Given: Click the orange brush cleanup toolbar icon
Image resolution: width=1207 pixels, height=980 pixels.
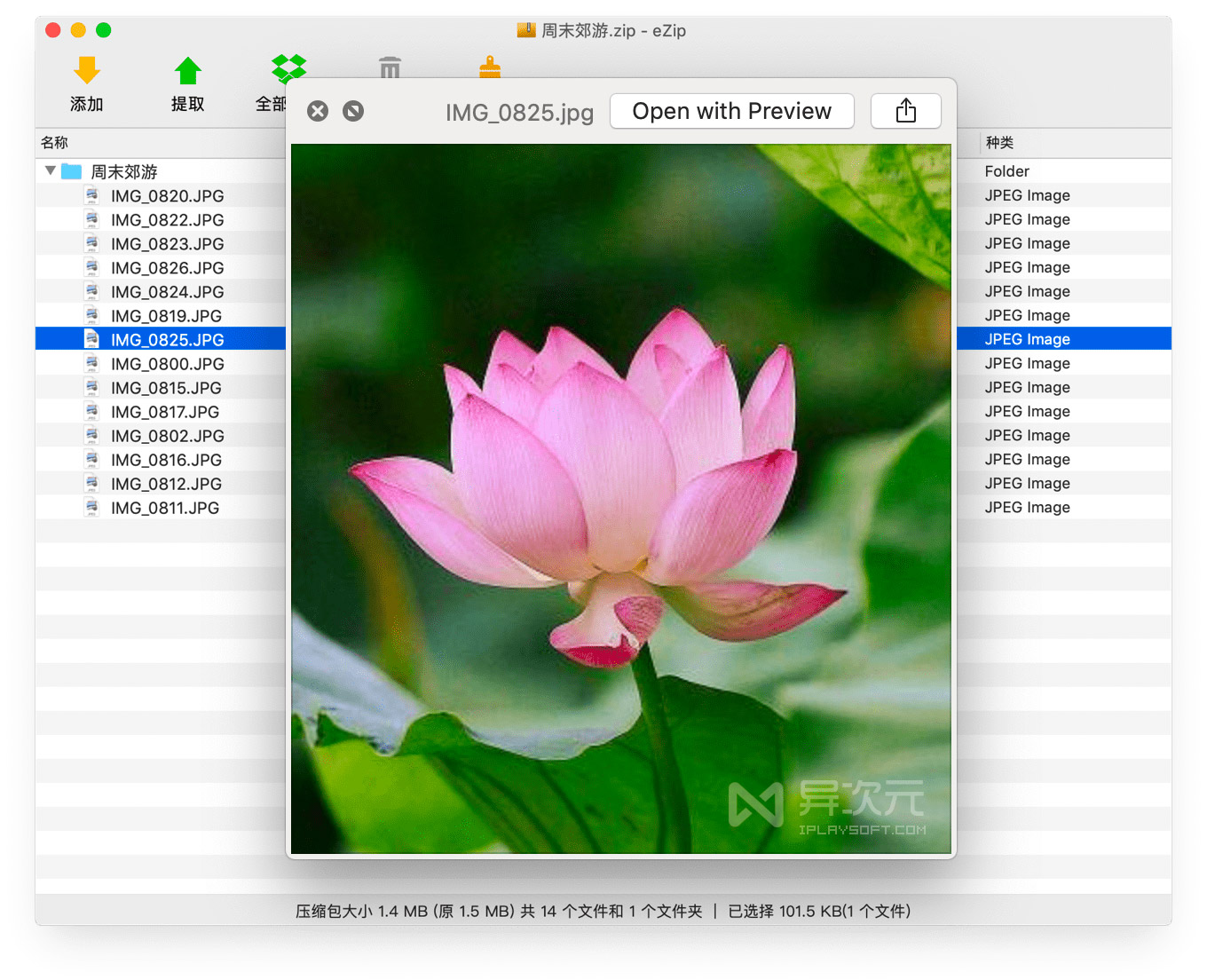Looking at the screenshot, I should [491, 68].
